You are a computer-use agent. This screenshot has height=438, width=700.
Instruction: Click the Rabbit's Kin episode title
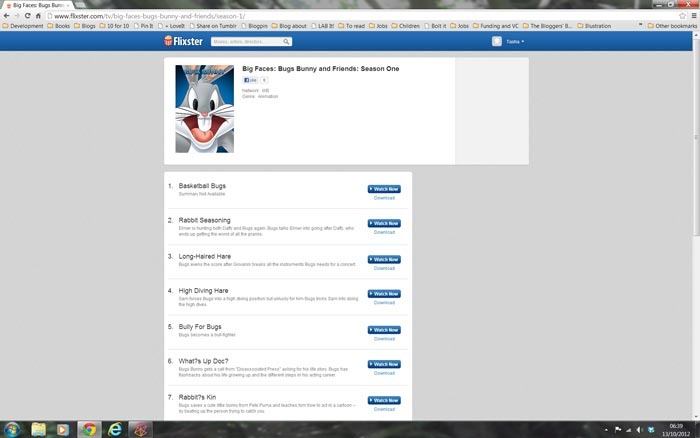(197, 397)
